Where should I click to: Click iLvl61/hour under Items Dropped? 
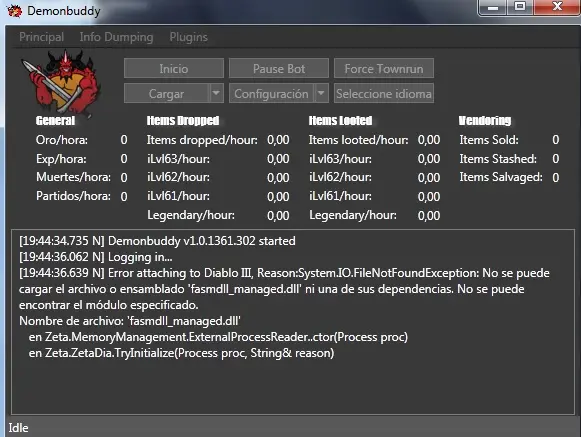point(178,196)
